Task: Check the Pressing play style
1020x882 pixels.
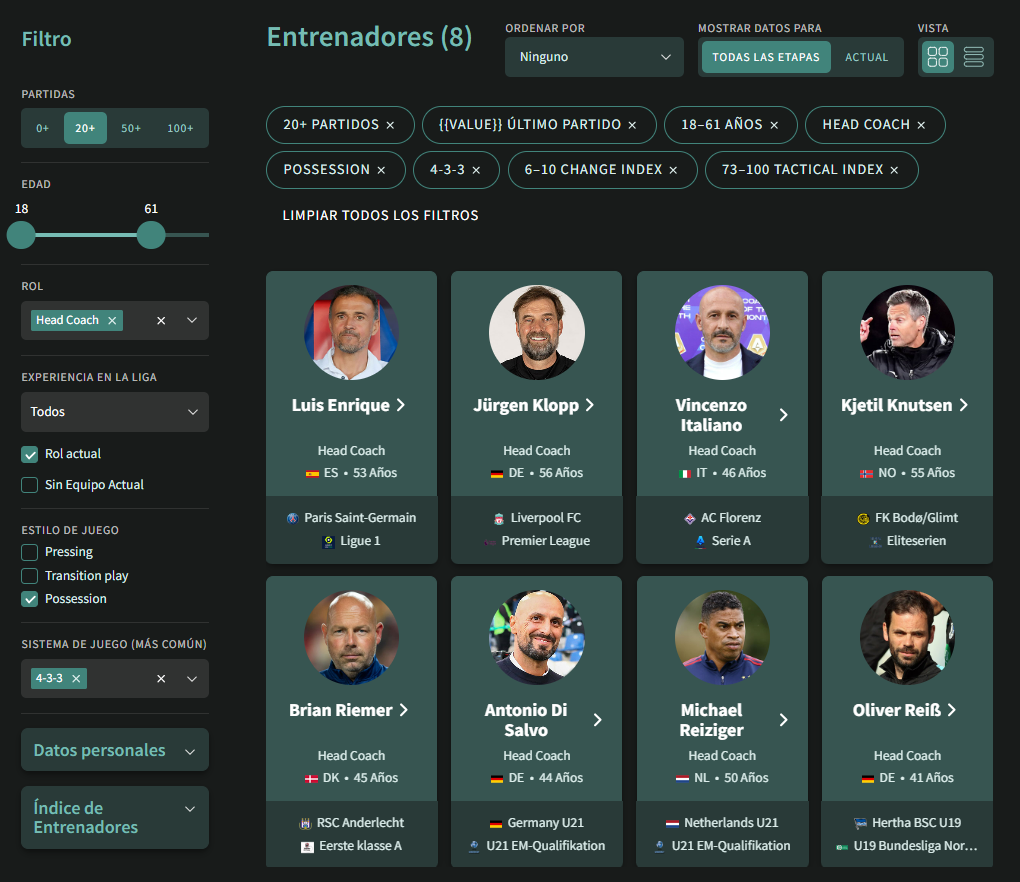Action: tap(29, 552)
